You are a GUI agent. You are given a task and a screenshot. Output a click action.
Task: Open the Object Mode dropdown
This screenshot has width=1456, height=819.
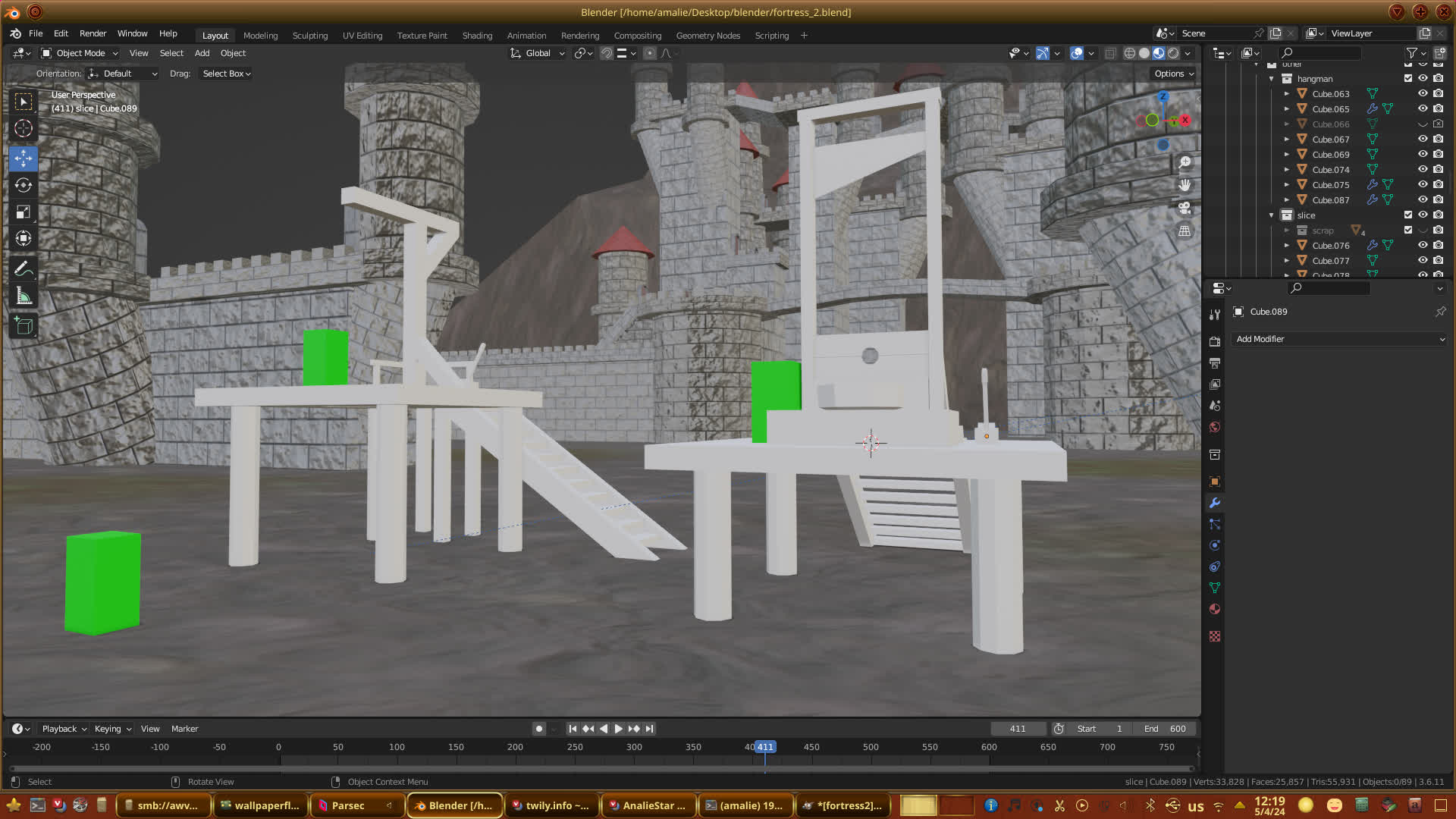coord(80,53)
